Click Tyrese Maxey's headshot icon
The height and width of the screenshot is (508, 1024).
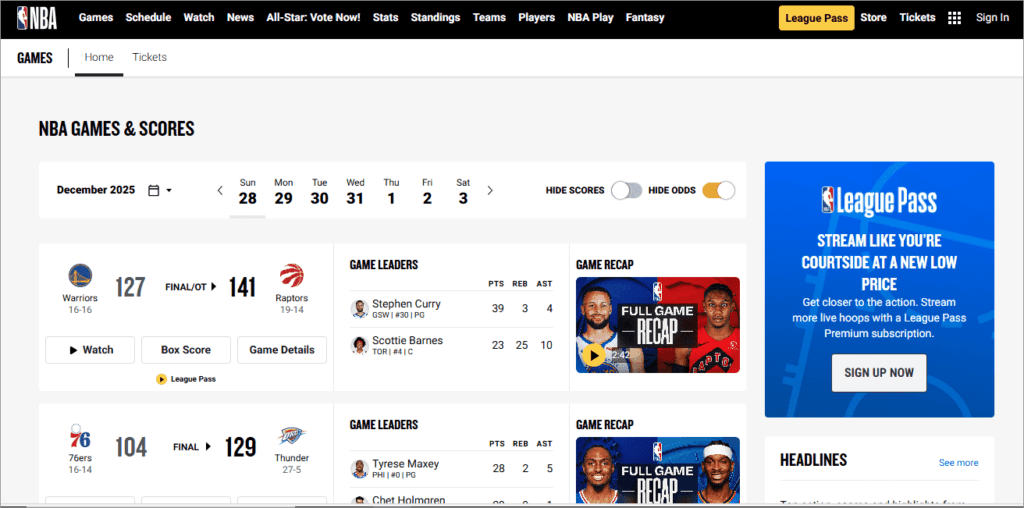[359, 469]
